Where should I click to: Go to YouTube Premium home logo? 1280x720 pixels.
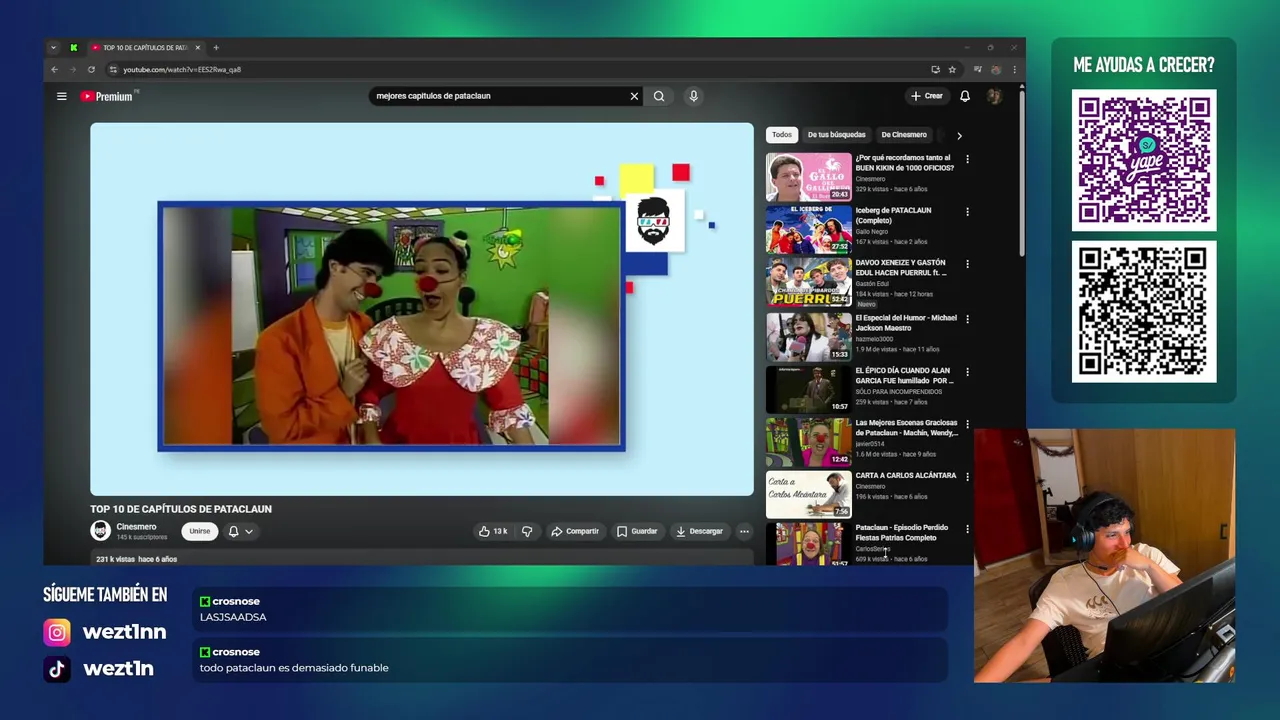108,96
